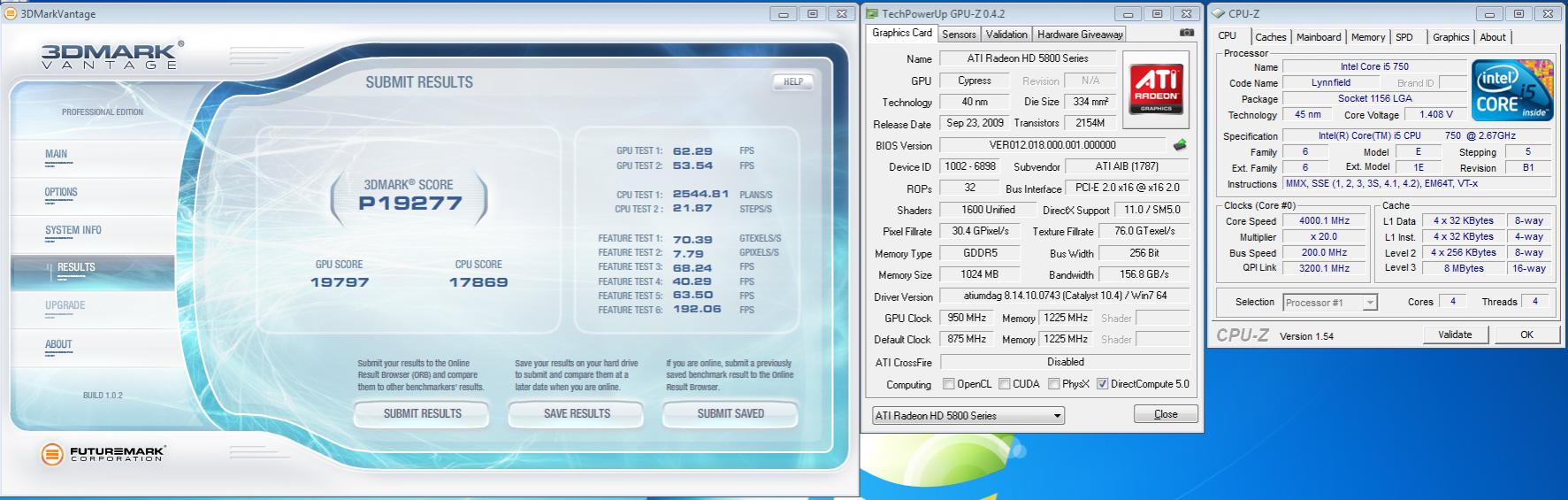Click the Close button in GPU-Z
The width and height of the screenshot is (1568, 500).
1166,414
